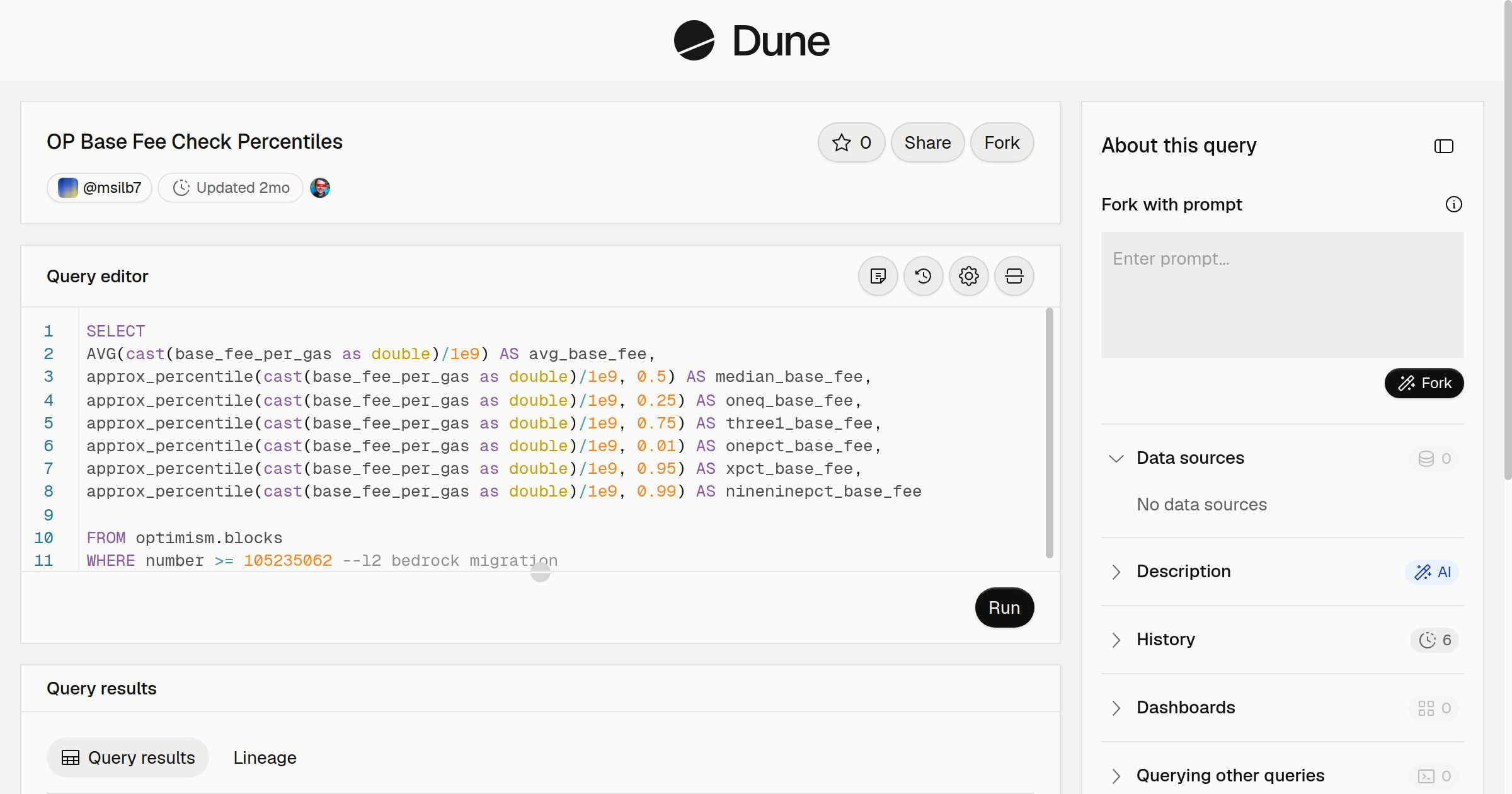Open the @msilb7 author avatar chip
1512x794 pixels.
click(x=100, y=188)
